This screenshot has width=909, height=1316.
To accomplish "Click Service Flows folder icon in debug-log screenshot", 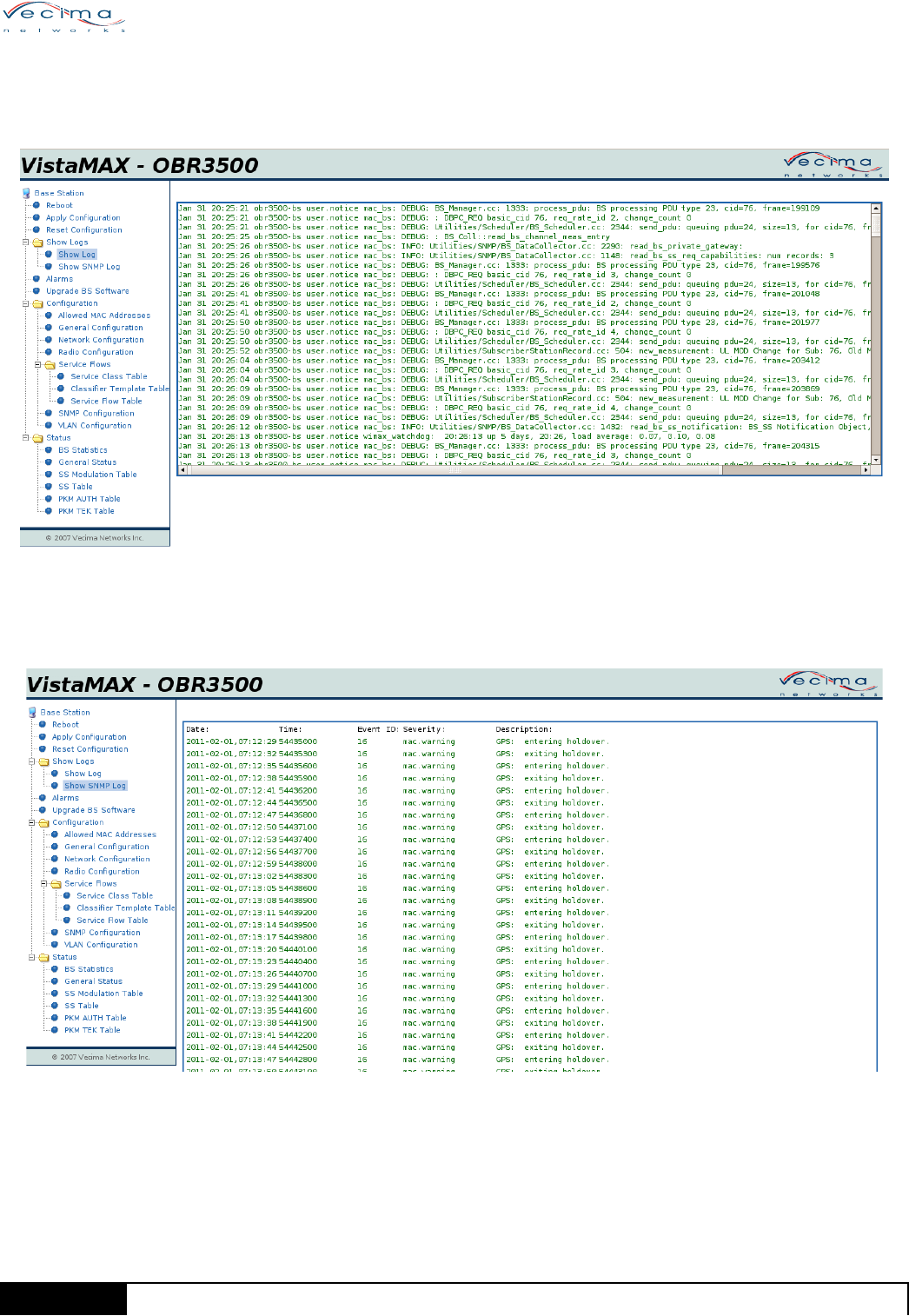I will [50, 364].
